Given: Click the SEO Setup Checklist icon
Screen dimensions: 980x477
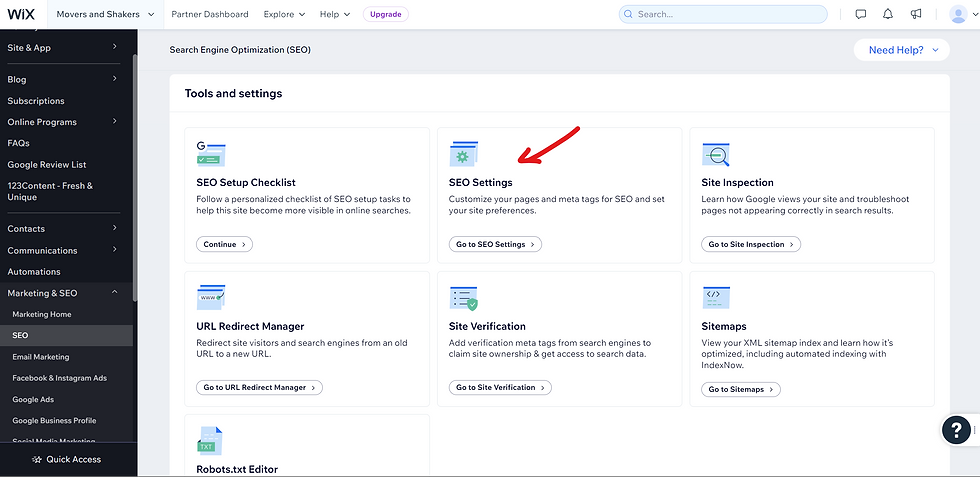Looking at the screenshot, I should pos(211,154).
